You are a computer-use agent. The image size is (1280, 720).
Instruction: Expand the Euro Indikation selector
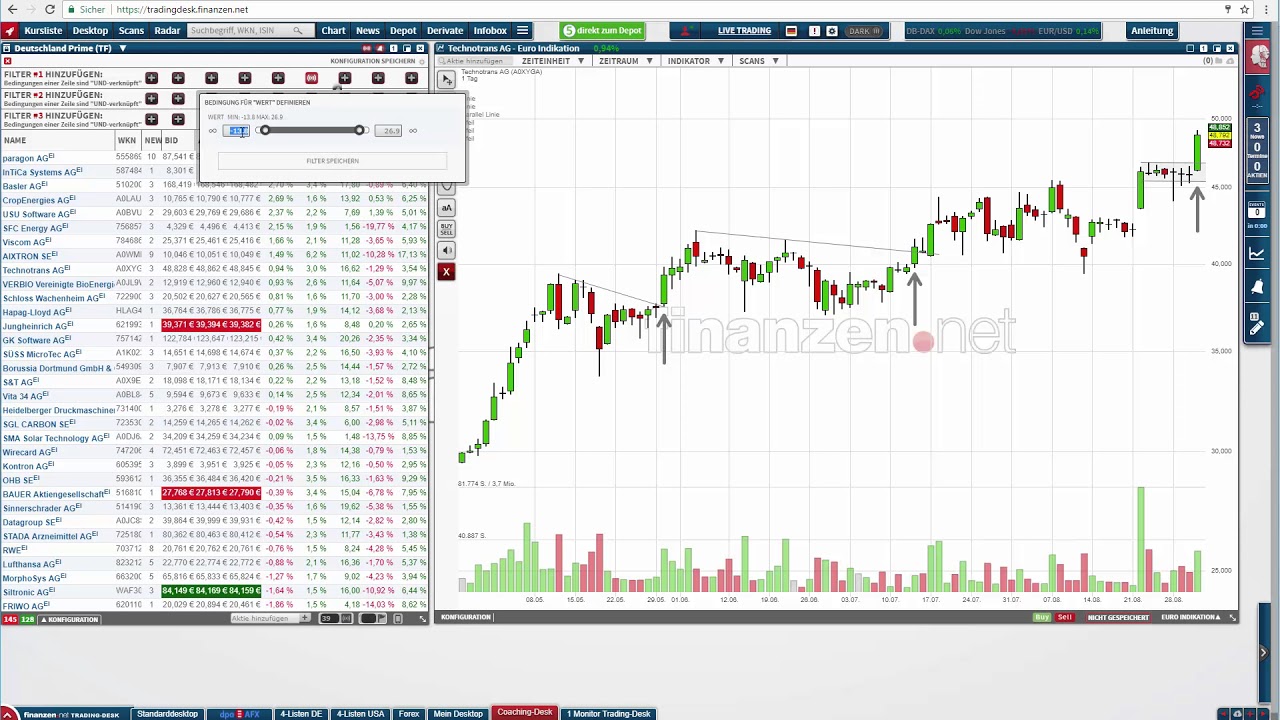tap(1190, 617)
